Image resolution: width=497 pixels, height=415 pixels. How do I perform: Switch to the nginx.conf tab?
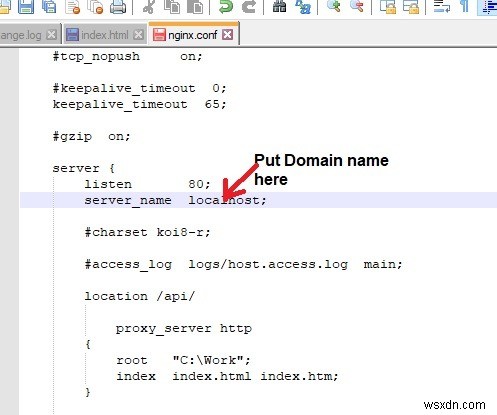pyautogui.click(x=192, y=35)
